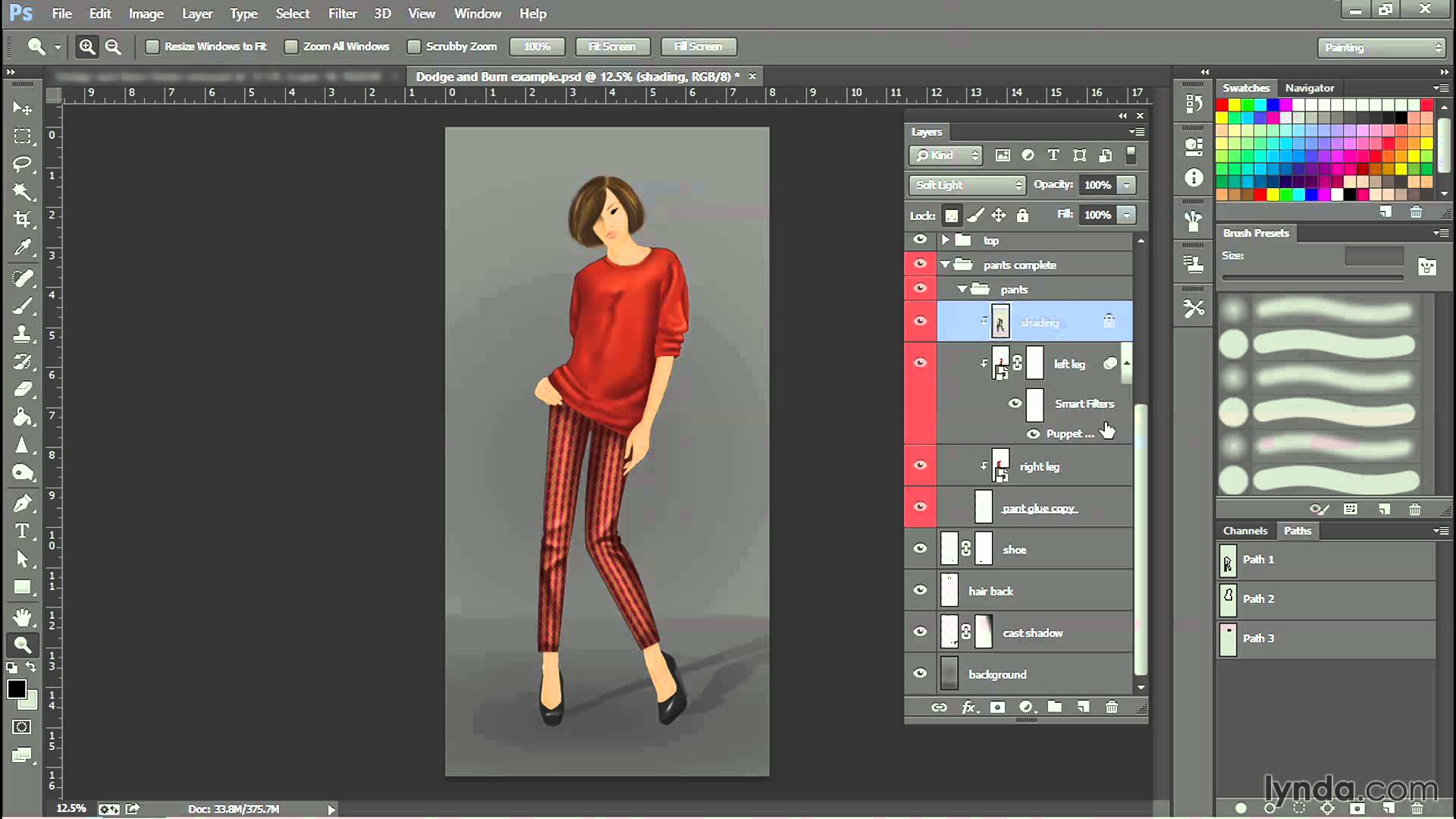The image size is (1456, 819).
Task: Switch to the Channels tab
Action: tap(1244, 530)
